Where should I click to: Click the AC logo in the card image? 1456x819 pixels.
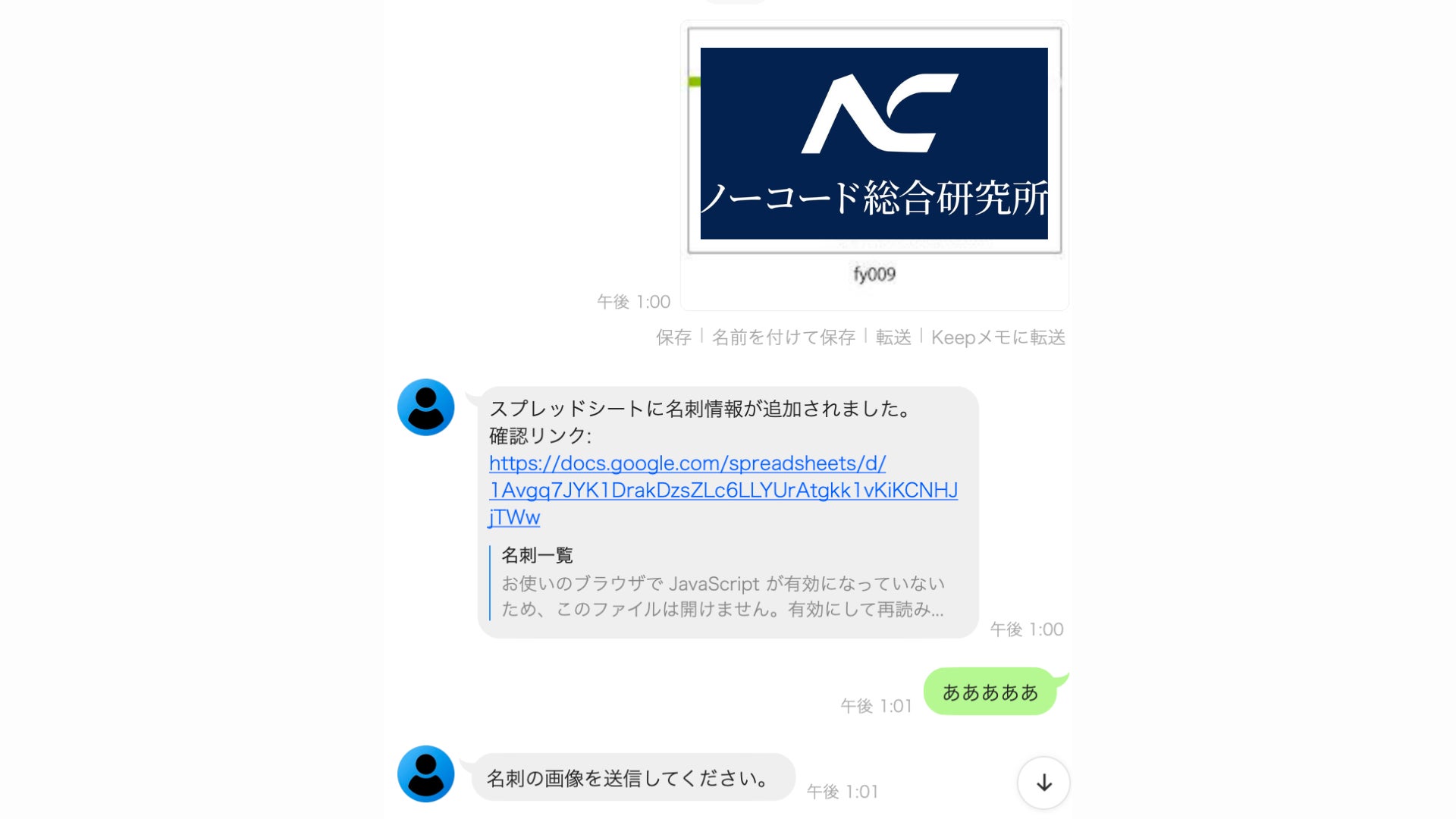pyautogui.click(x=880, y=114)
